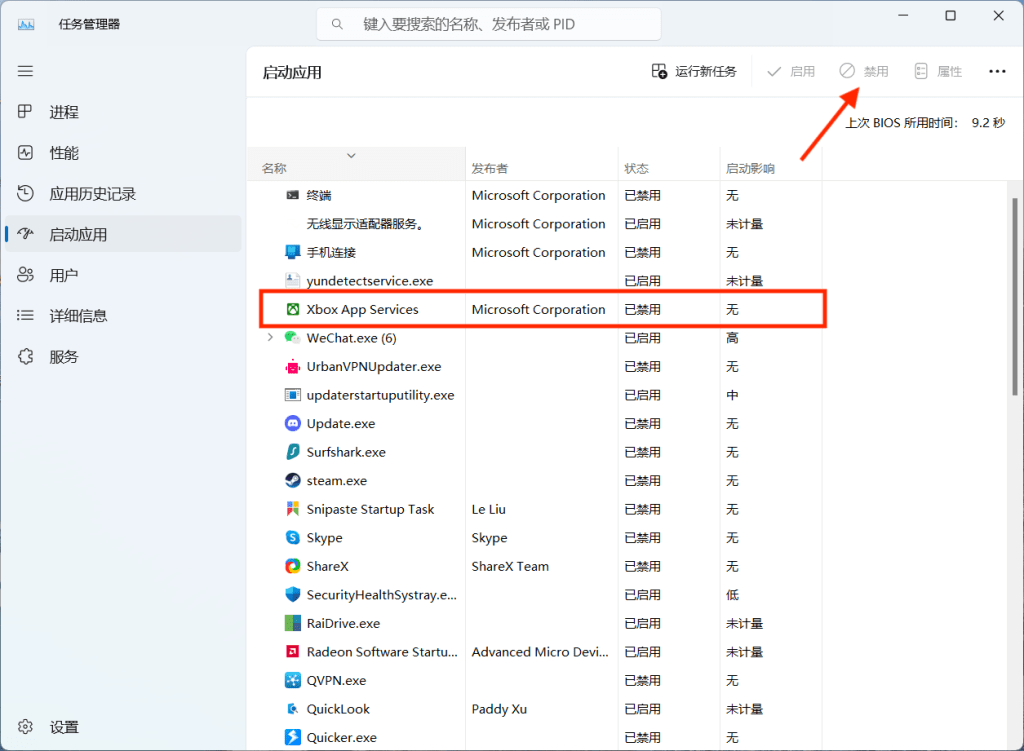
Task: Open the 详细信息 page
Action: [123, 316]
